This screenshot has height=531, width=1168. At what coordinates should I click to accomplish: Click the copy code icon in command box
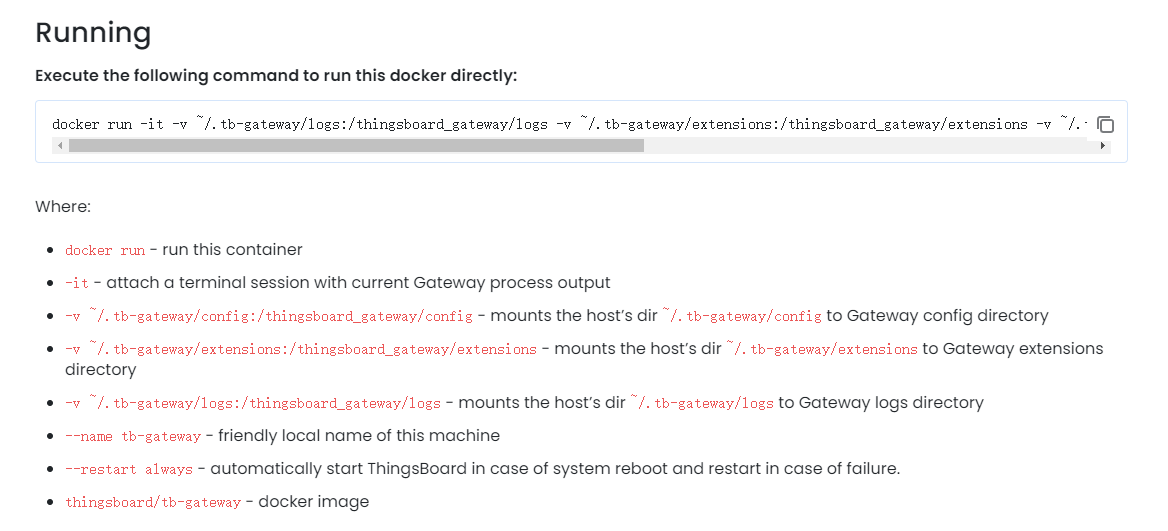(1105, 125)
